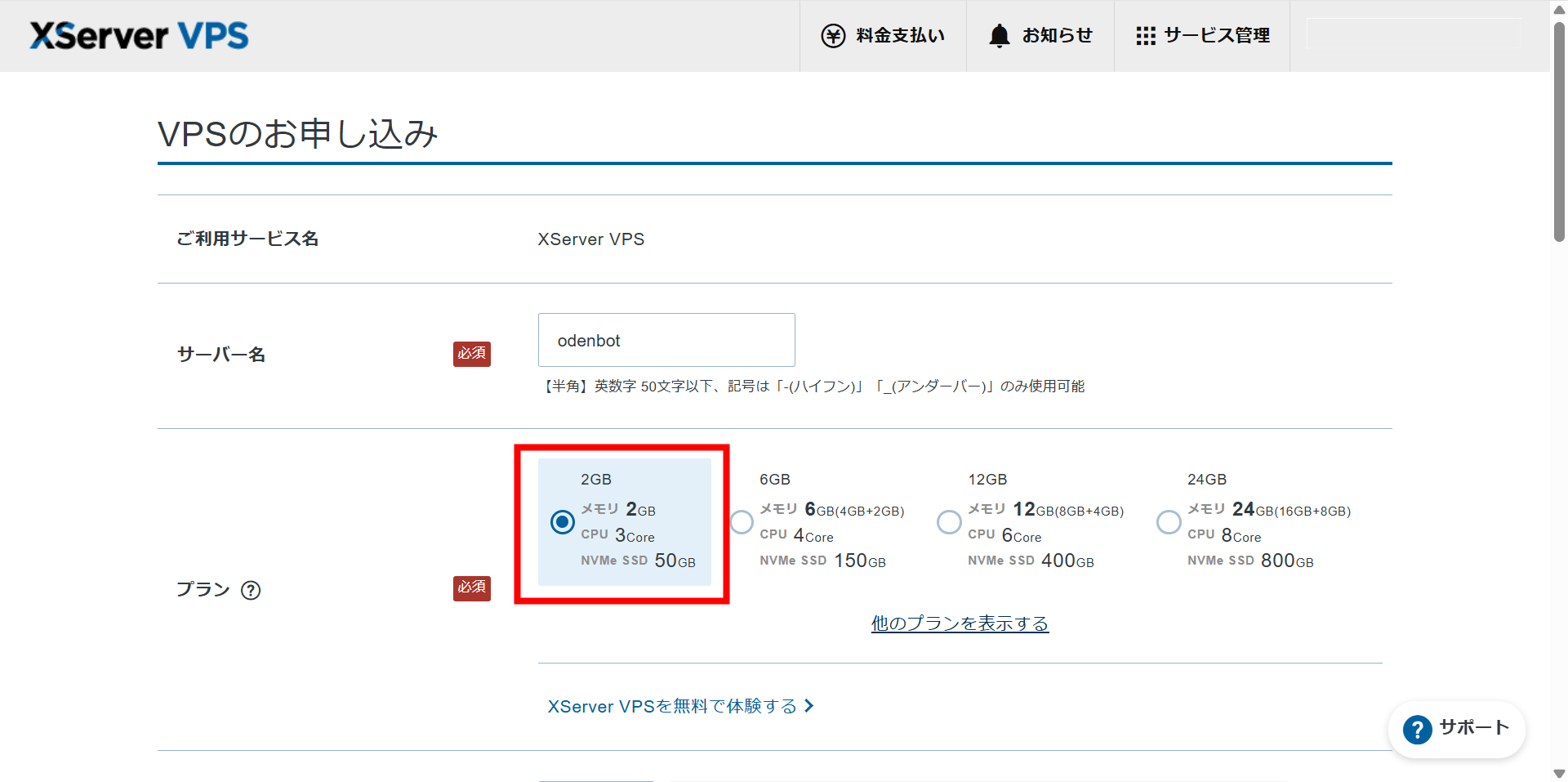The width and height of the screenshot is (1568, 782).
Task: Select the 2GB plan radio button
Action: tap(563, 522)
